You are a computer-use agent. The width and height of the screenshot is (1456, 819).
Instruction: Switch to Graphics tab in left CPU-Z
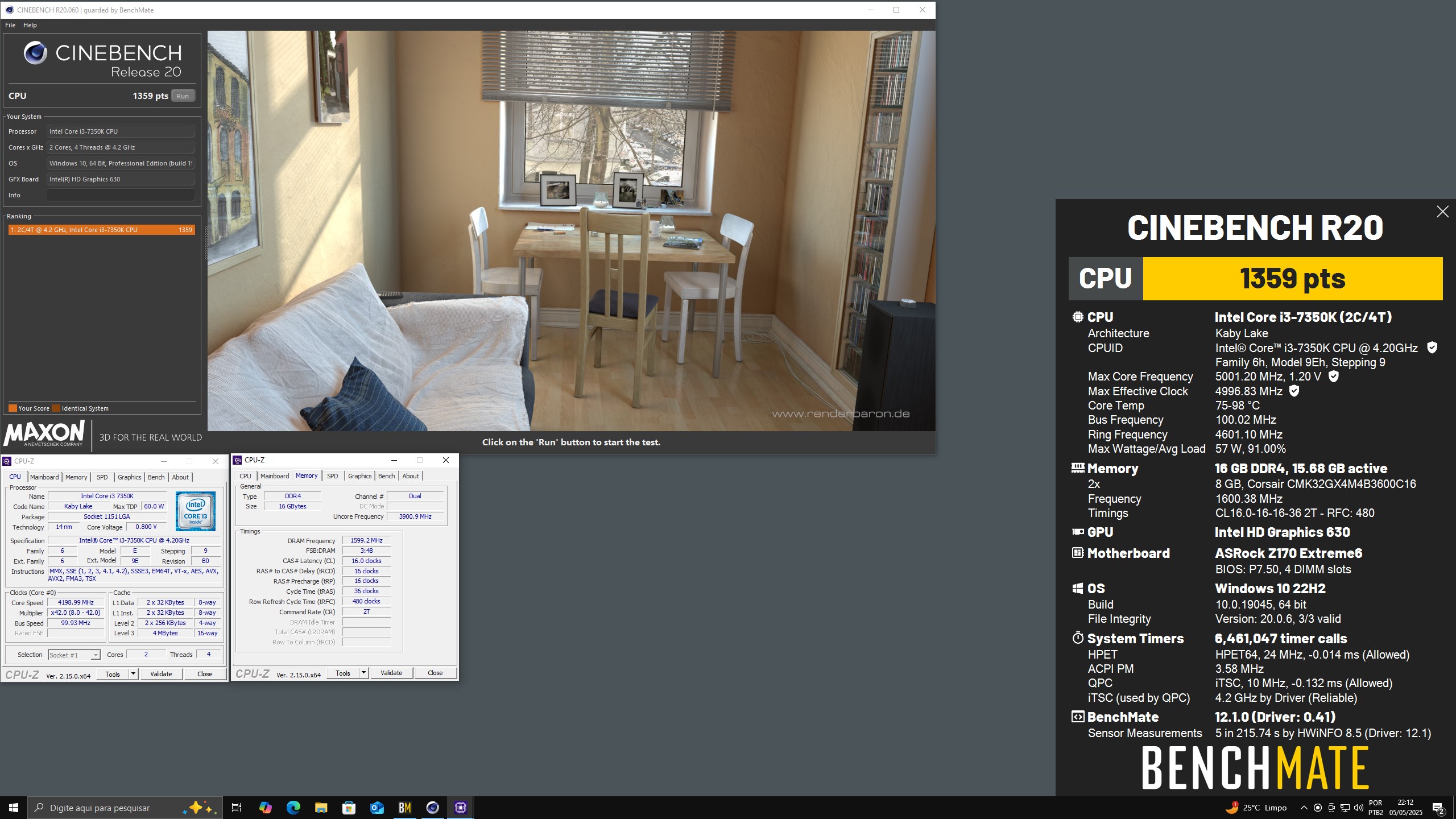coord(130,477)
